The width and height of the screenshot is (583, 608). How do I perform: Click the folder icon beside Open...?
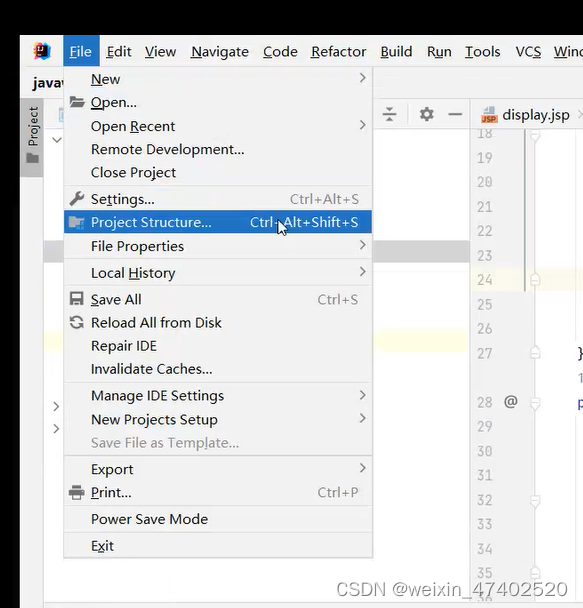(x=77, y=102)
